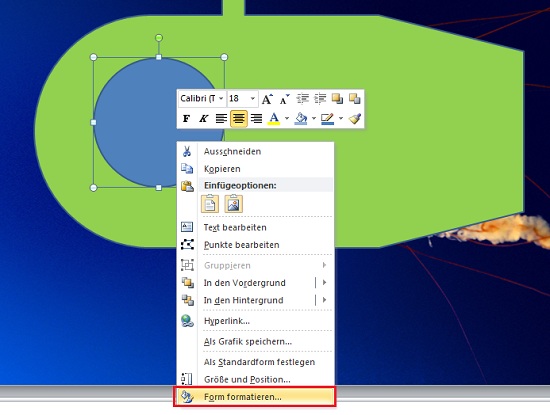Click the In den Hintergrund icon
Image resolution: width=550 pixels, height=415 pixels.
[x=187, y=300]
